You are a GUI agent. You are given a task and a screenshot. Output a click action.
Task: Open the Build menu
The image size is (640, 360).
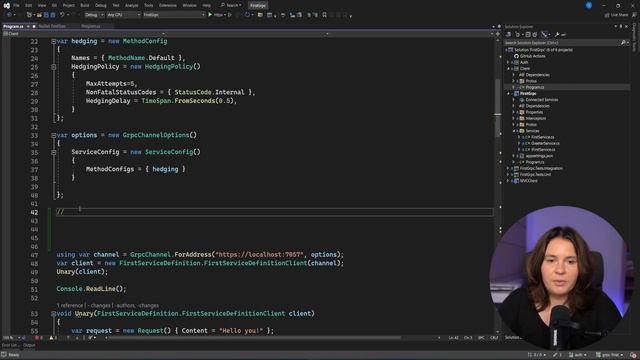tap(84, 5)
